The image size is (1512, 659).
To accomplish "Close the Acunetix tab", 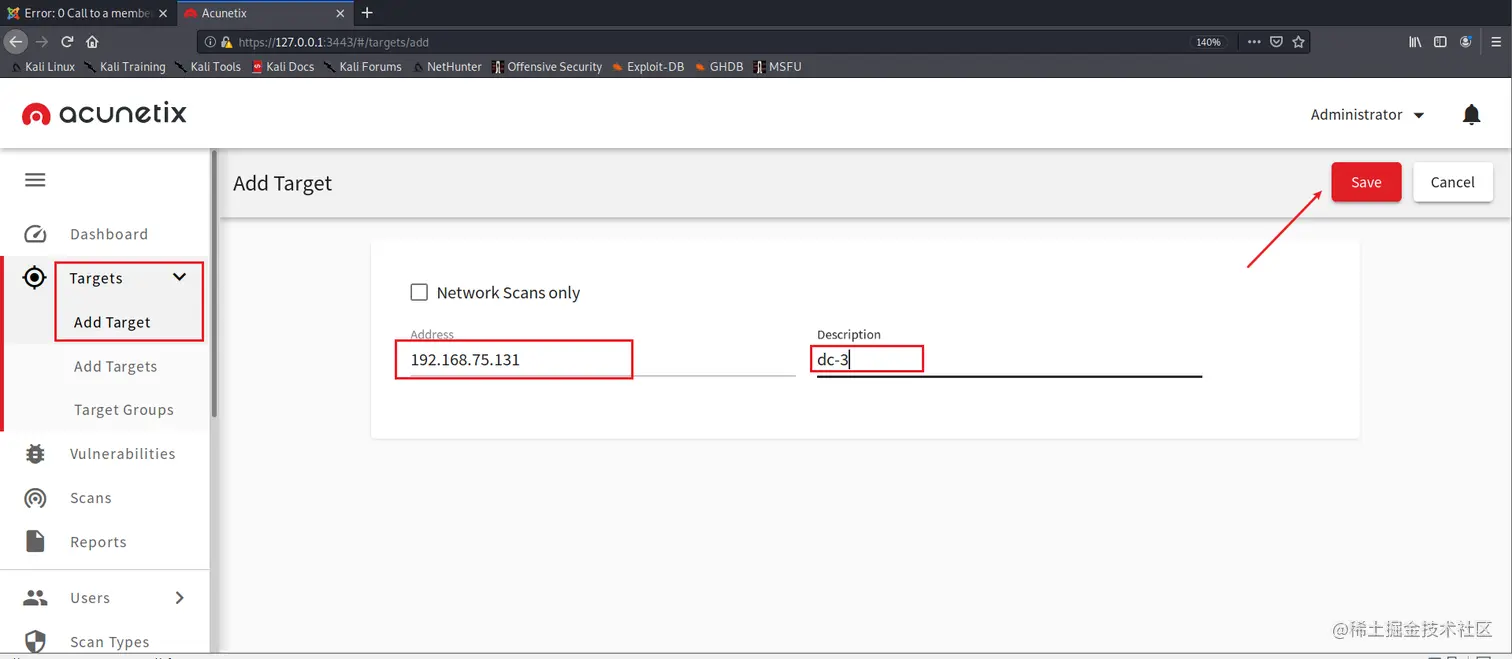I will 340,13.
